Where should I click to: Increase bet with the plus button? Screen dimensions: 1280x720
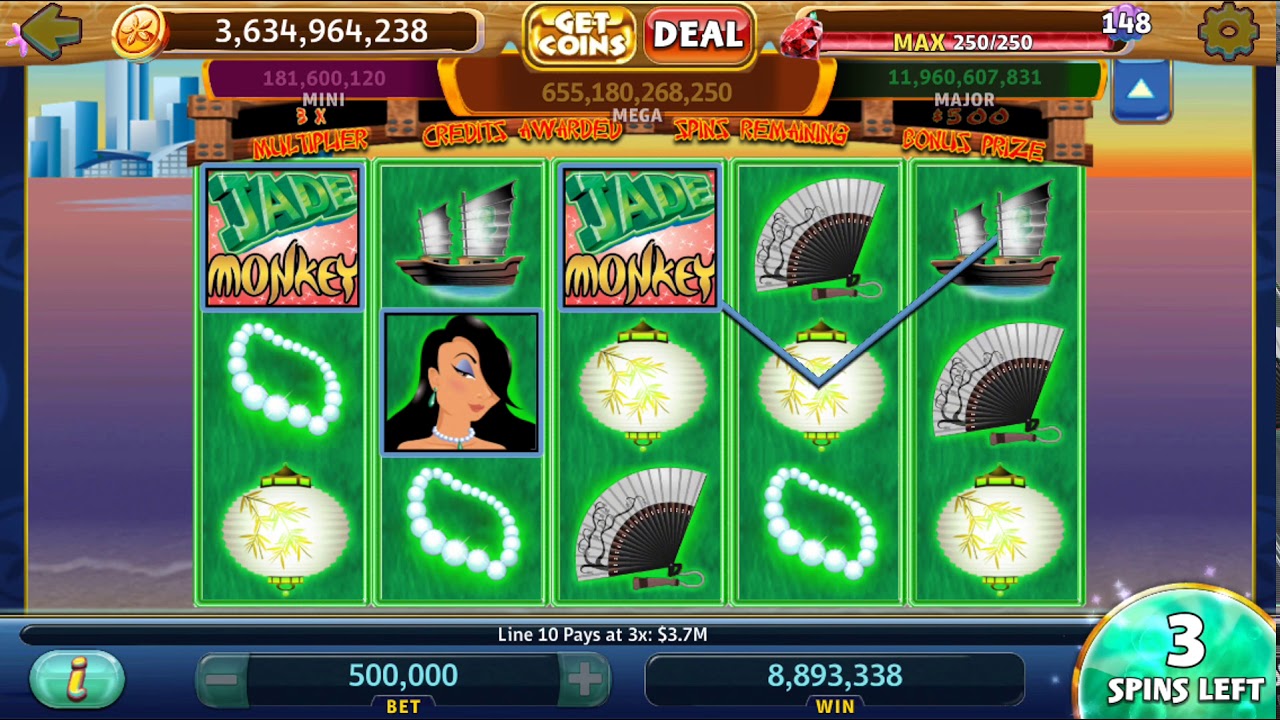(x=585, y=680)
